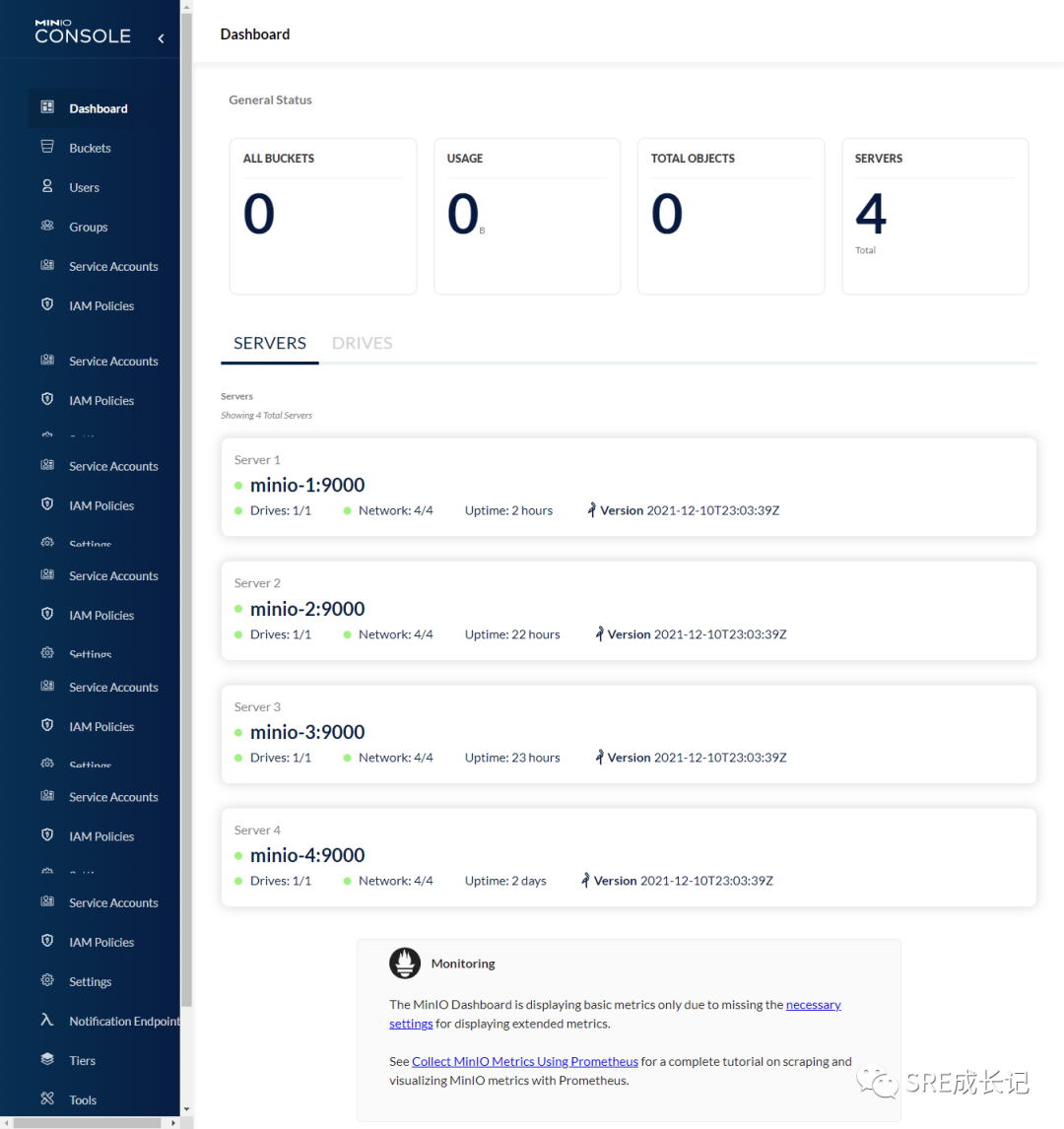Click 'Network: 4/4' on the Server 3 card

[396, 758]
